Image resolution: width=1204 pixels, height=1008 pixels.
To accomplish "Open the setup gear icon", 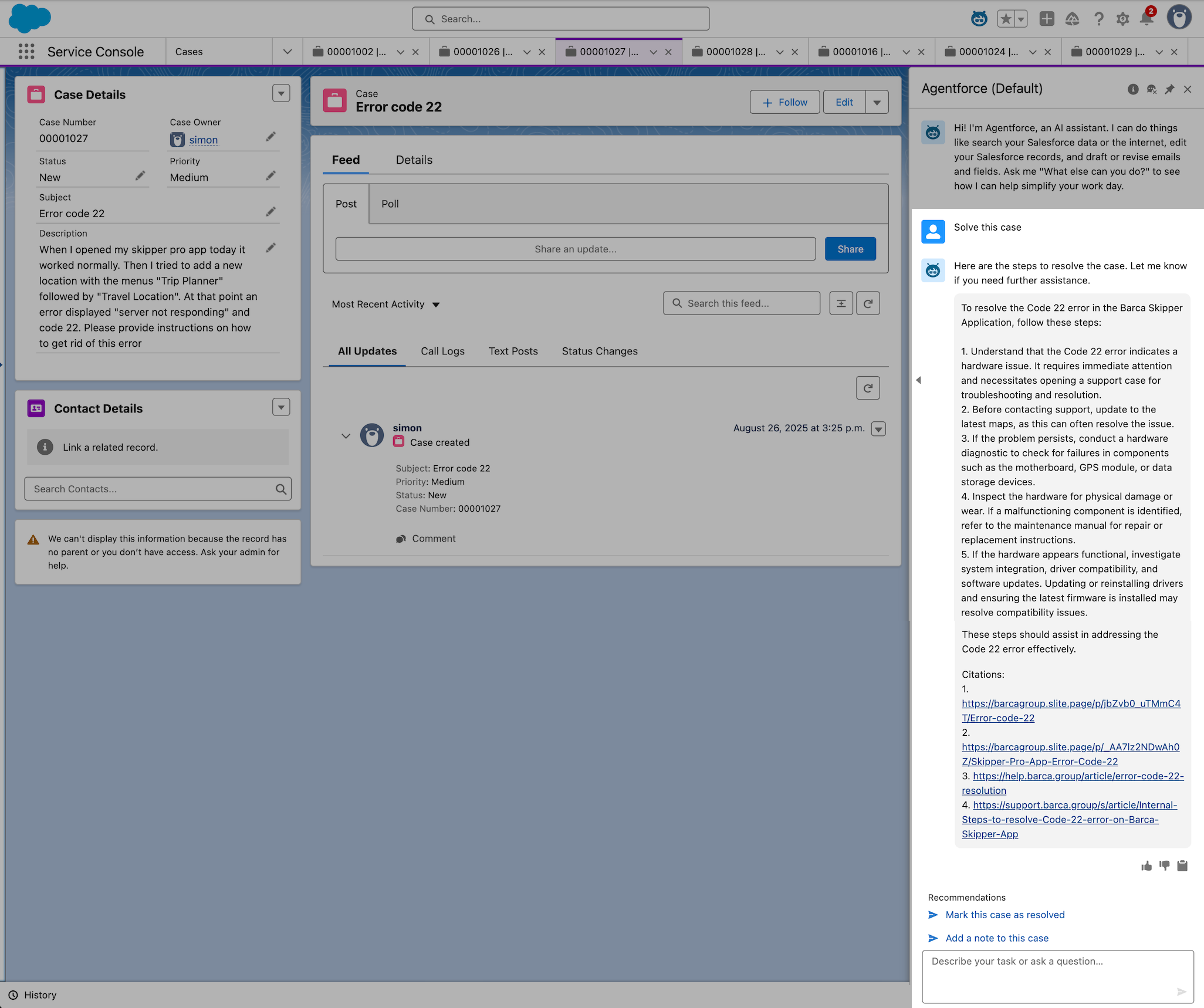I will pyautogui.click(x=1122, y=19).
